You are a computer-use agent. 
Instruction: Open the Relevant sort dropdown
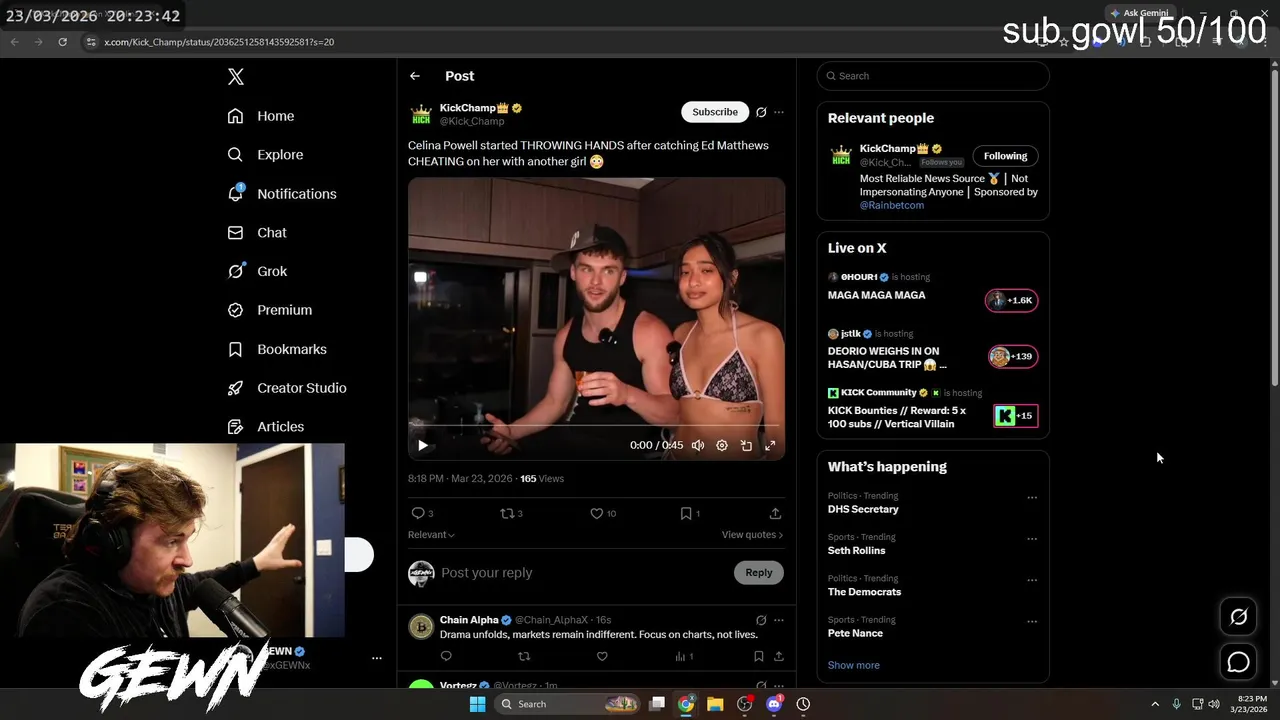pos(431,535)
